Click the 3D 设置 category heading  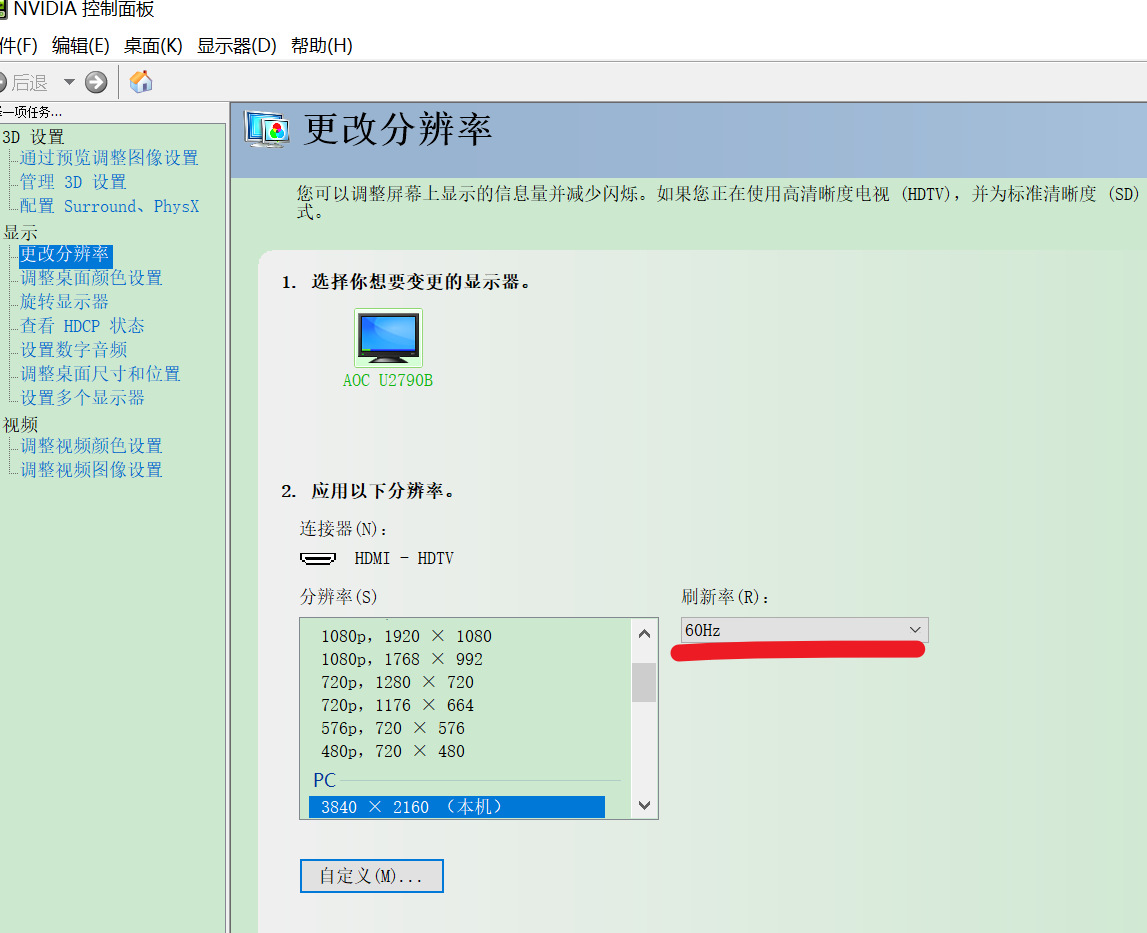tap(33, 137)
